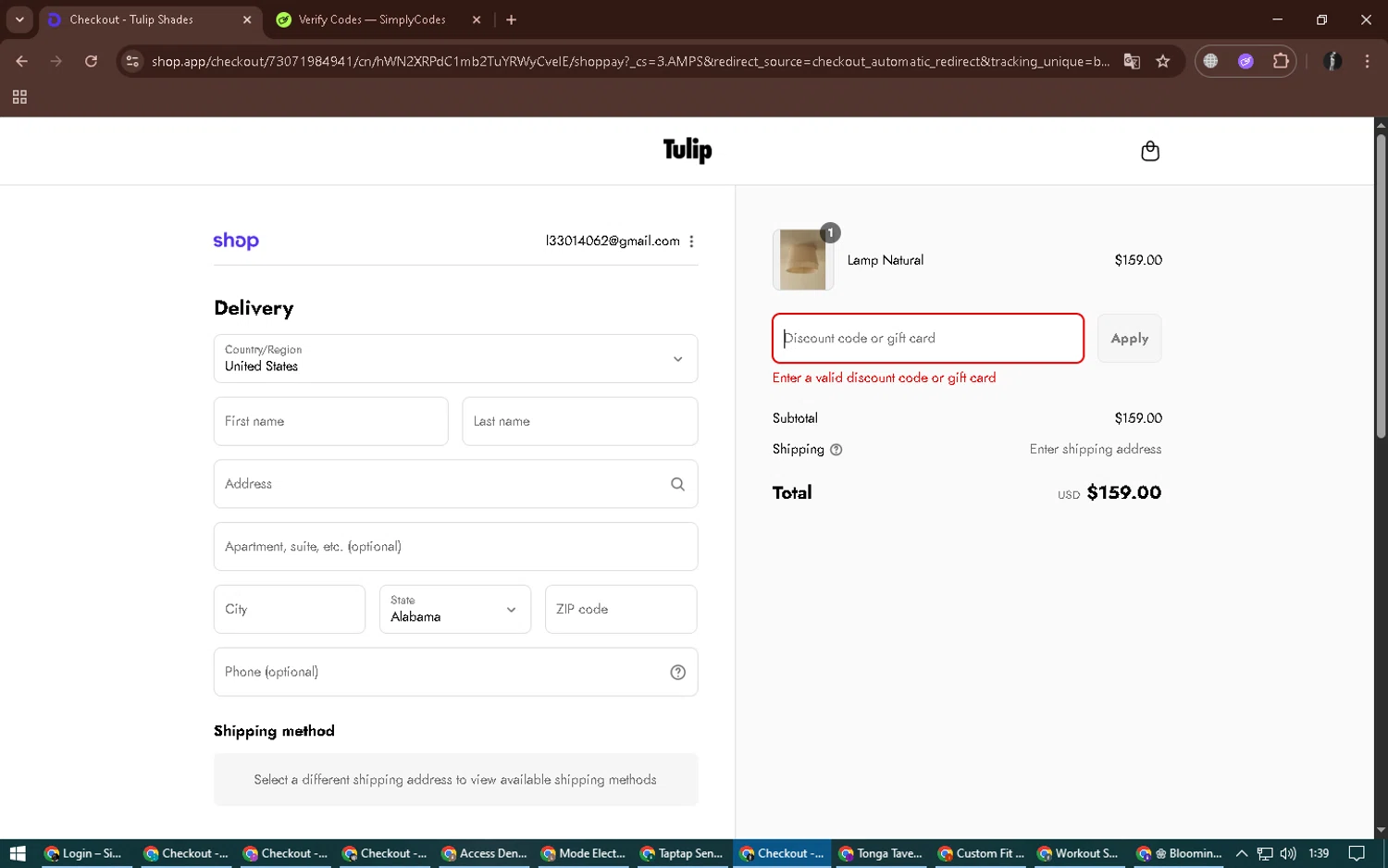Viewport: 1388px width, 868px height.
Task: Click the Tulip store logo
Action: (x=688, y=150)
